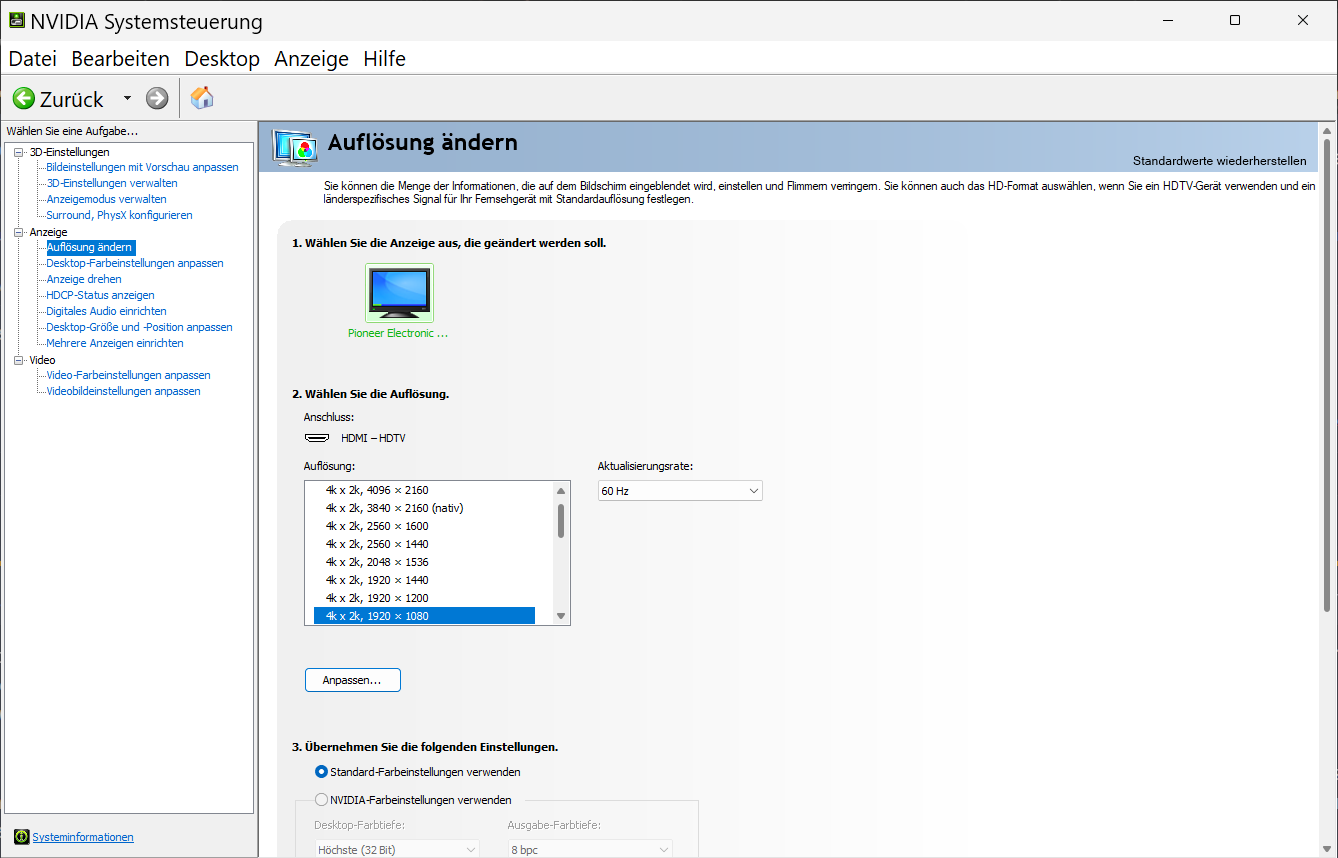Open the Desktop-Farbtiefe dropdown

397,850
